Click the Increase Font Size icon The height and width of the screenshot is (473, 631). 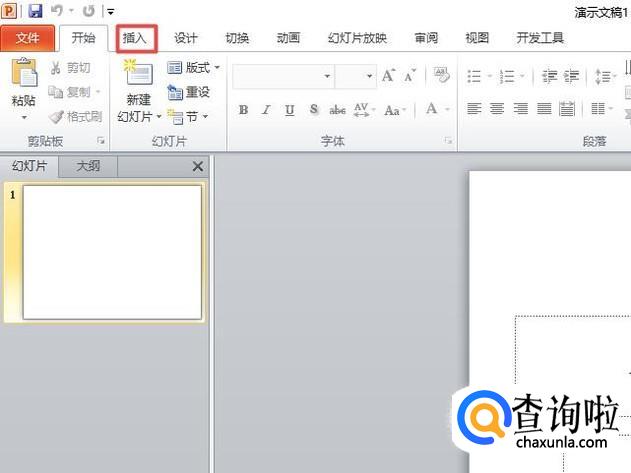[388, 75]
